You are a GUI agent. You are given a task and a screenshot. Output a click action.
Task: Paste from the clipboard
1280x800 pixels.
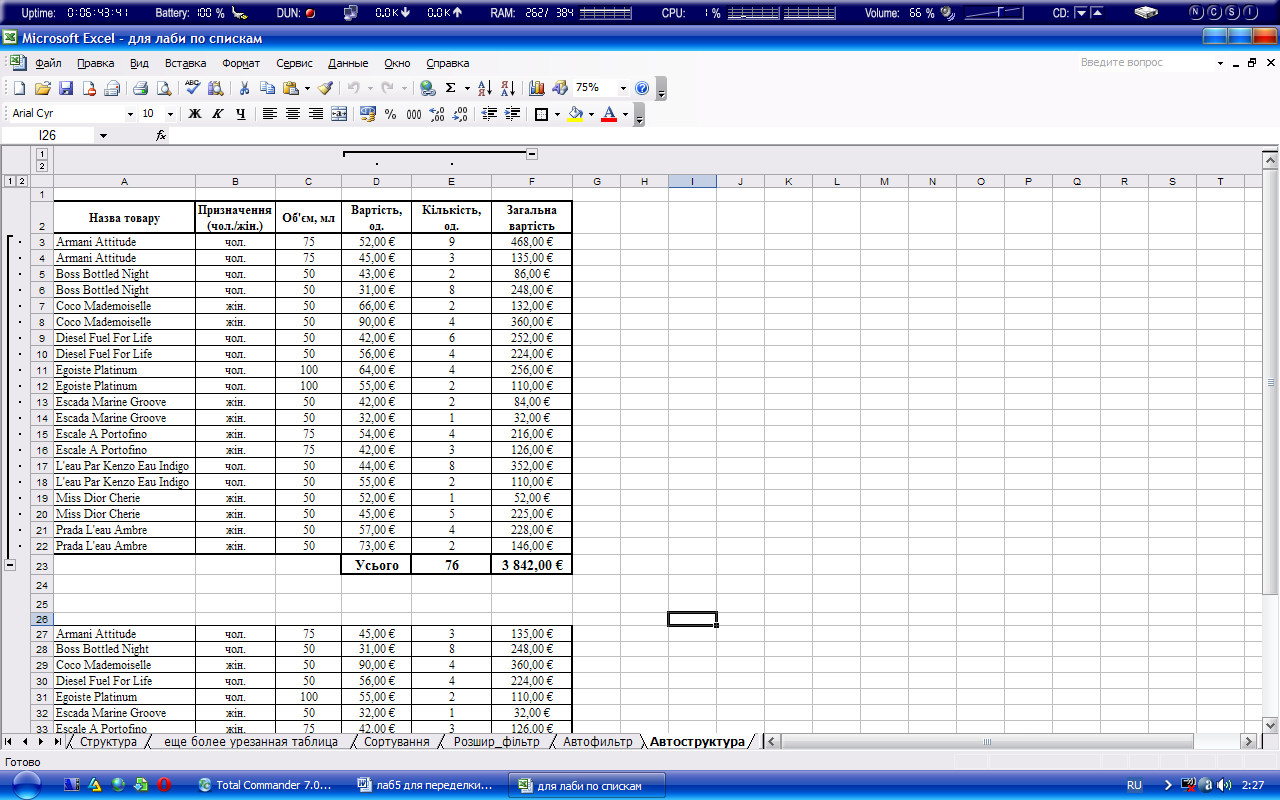[x=290, y=88]
